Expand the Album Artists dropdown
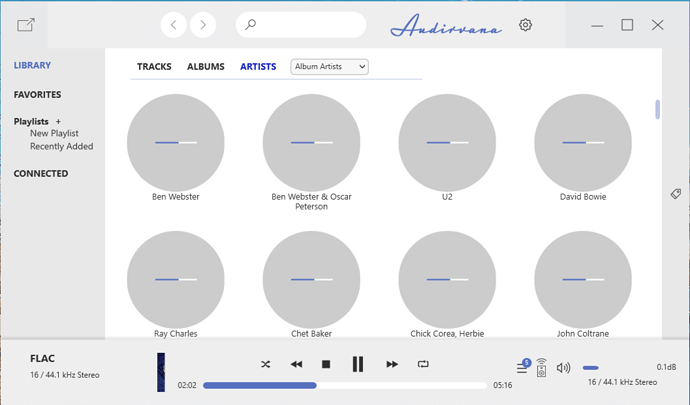 click(330, 67)
